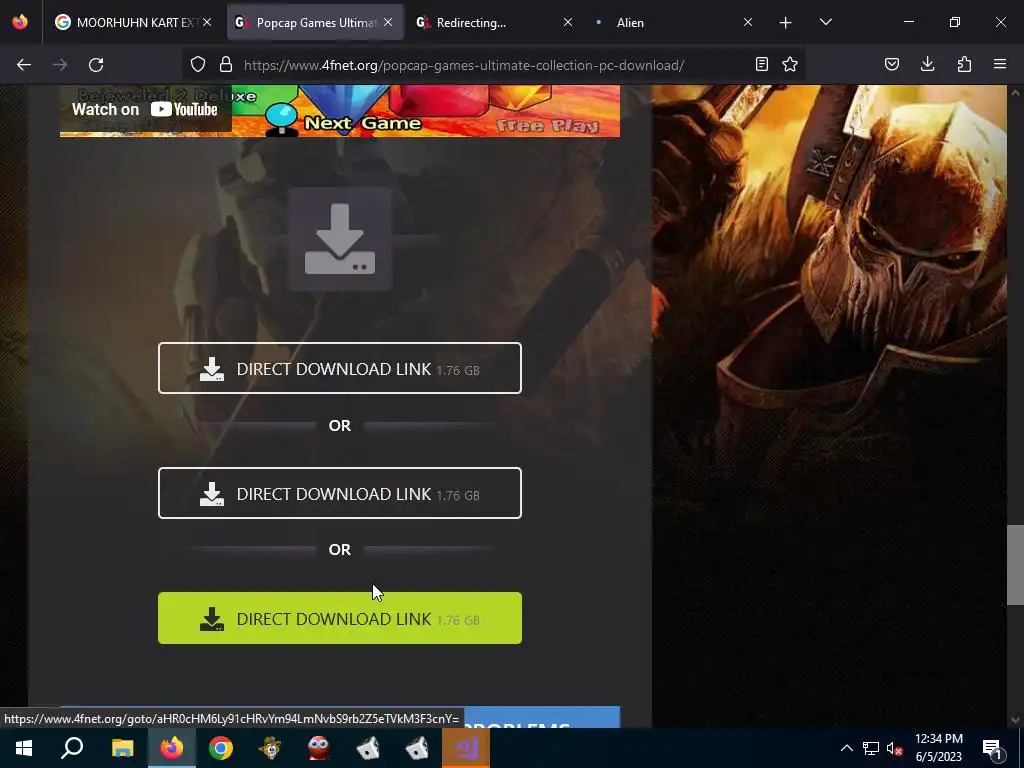
Task: Open File Explorer from taskbar
Action: pos(122,748)
